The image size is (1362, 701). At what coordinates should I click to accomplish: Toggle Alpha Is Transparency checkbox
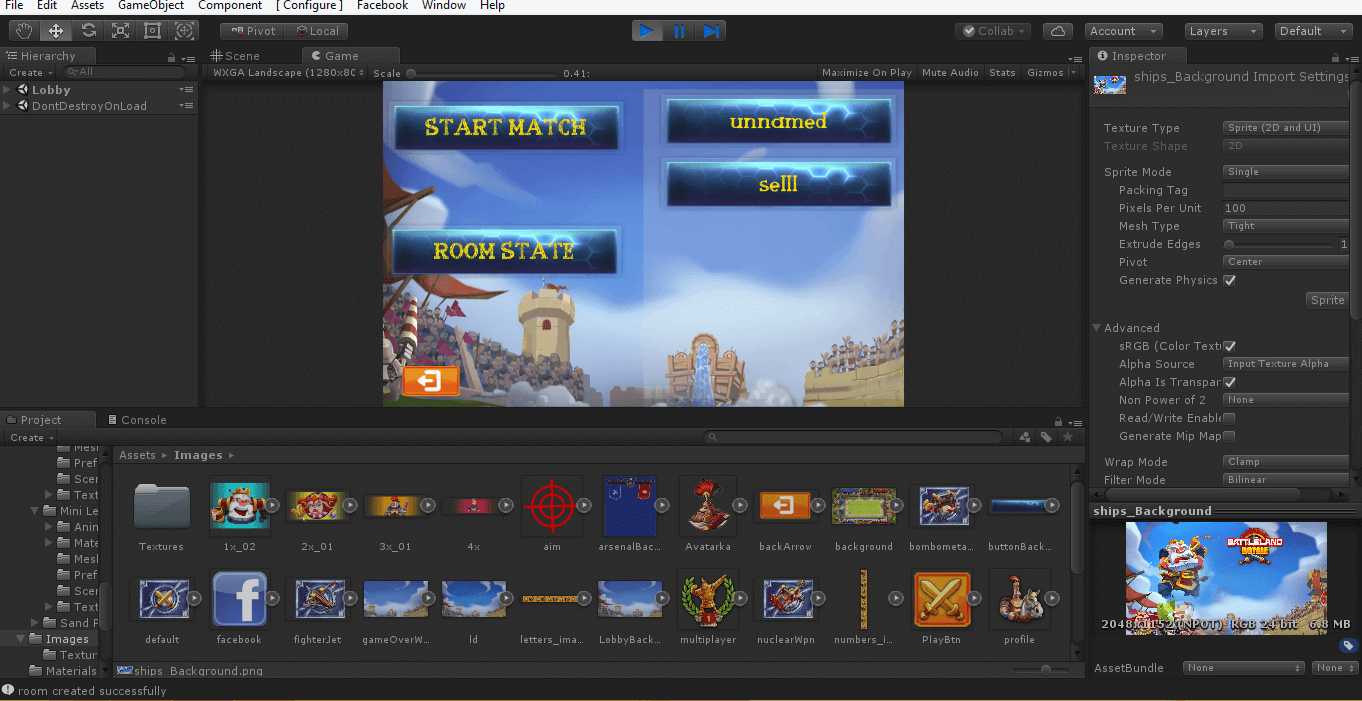(1230, 382)
